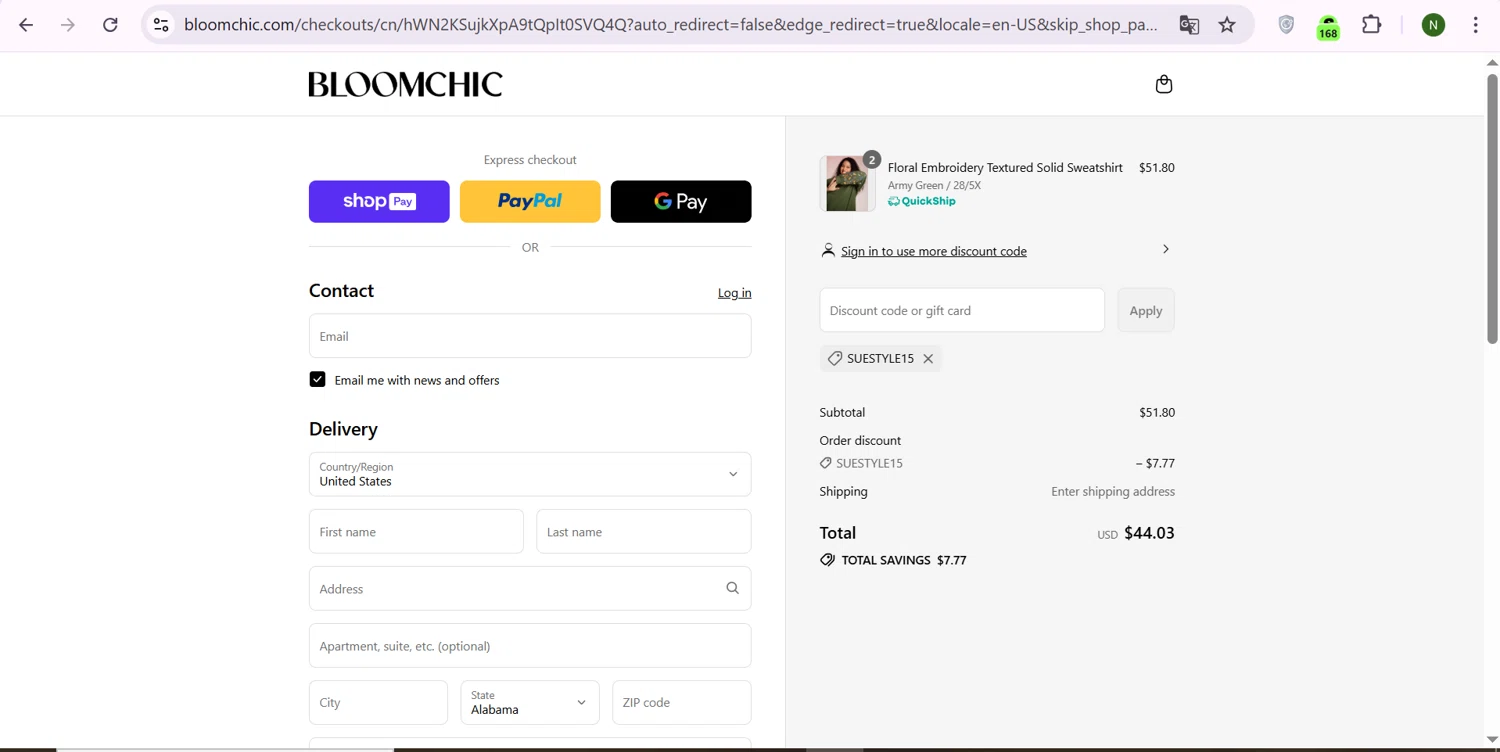Focus the Last name field

(x=644, y=531)
